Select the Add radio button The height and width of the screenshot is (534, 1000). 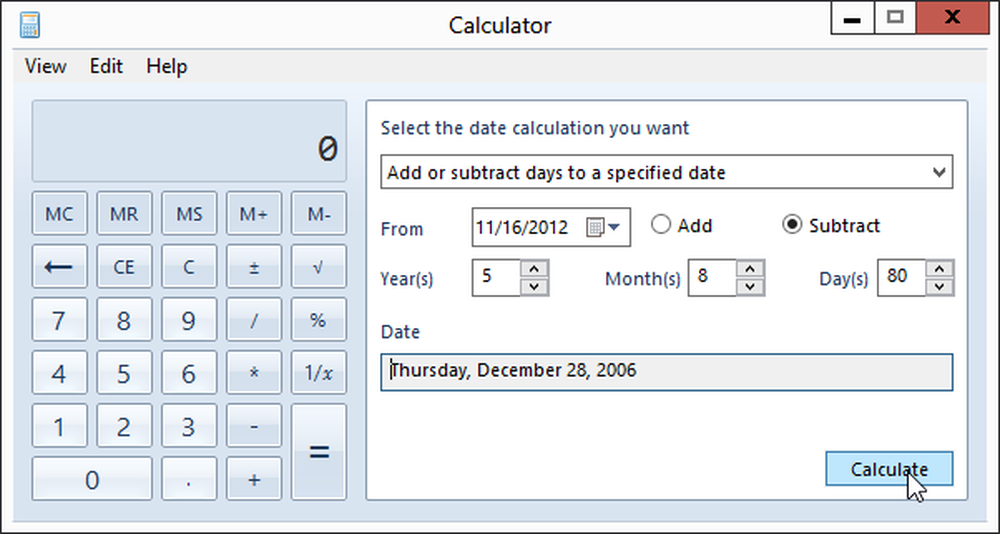coord(661,225)
